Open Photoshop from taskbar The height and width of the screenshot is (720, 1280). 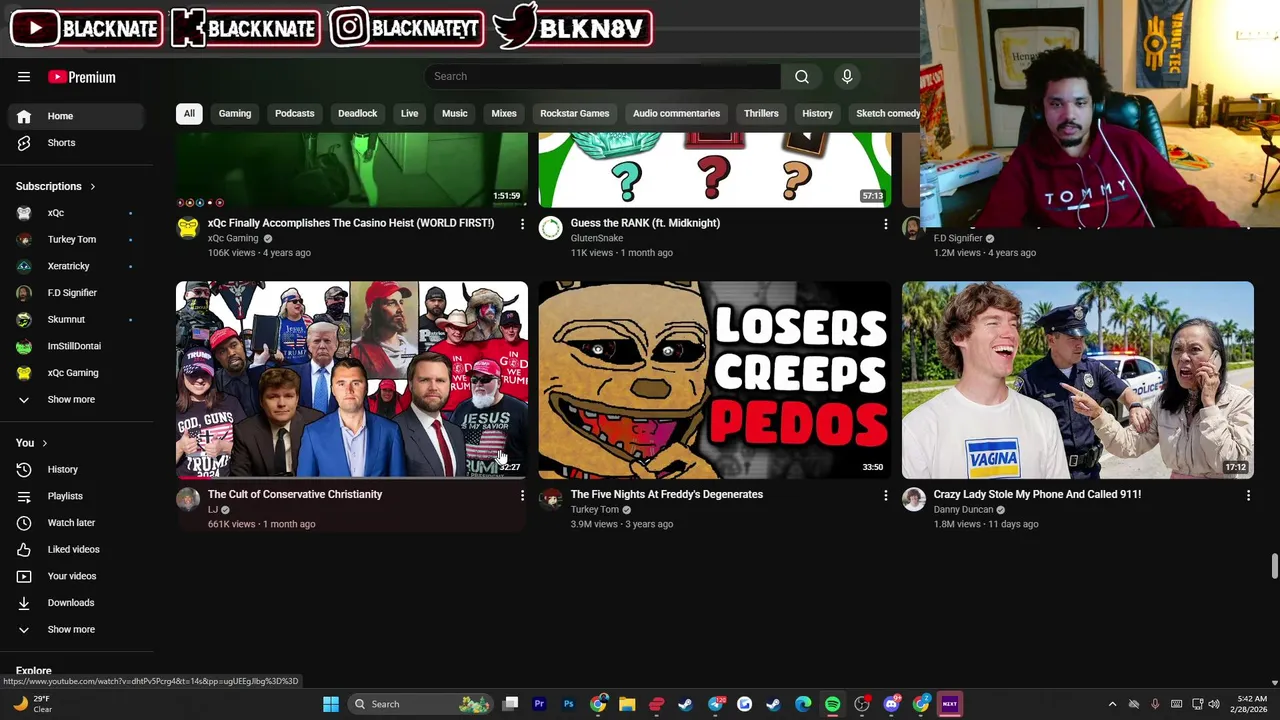click(x=568, y=704)
